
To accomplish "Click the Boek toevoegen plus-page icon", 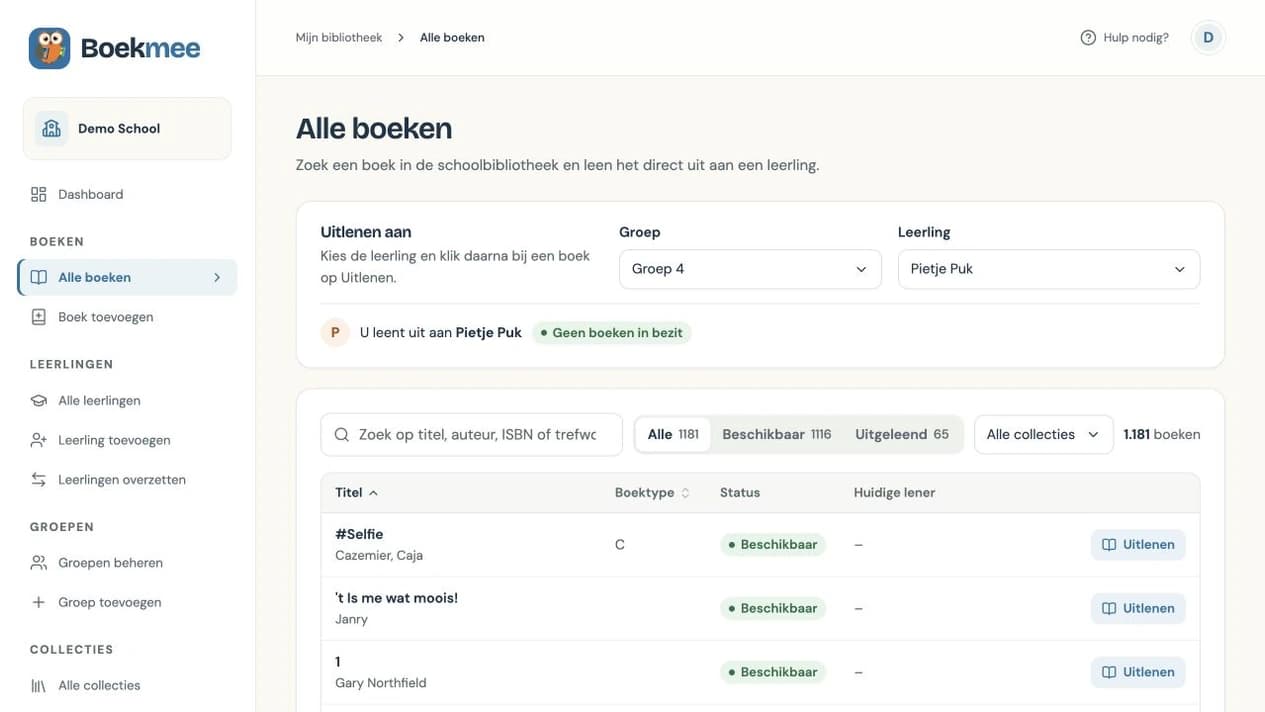I will pos(39,317).
